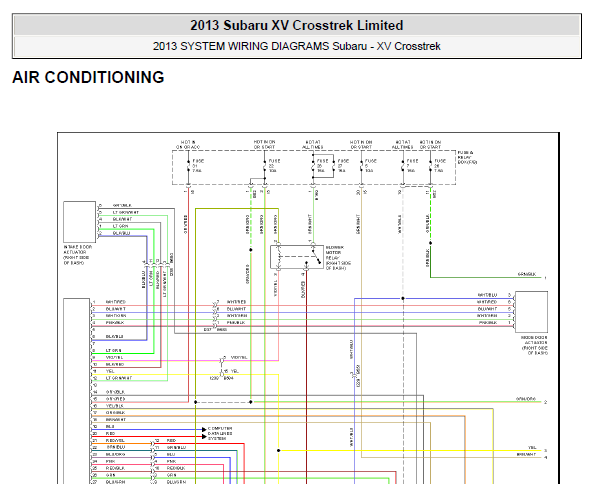This screenshot has width=601, height=484.
Task: Click the 'FUSE 31' label
Action: pos(197,166)
